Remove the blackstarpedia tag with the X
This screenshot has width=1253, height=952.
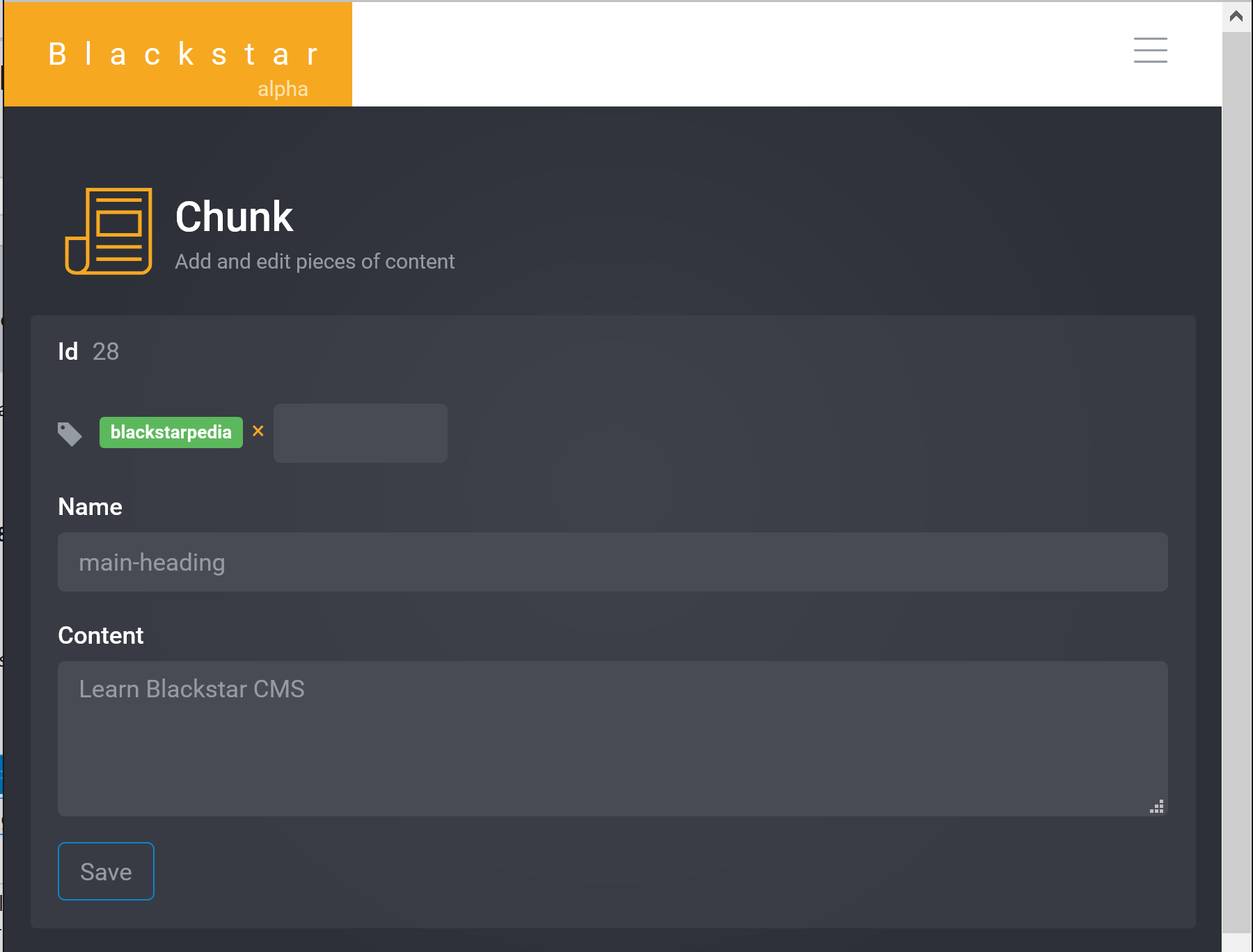coord(258,431)
